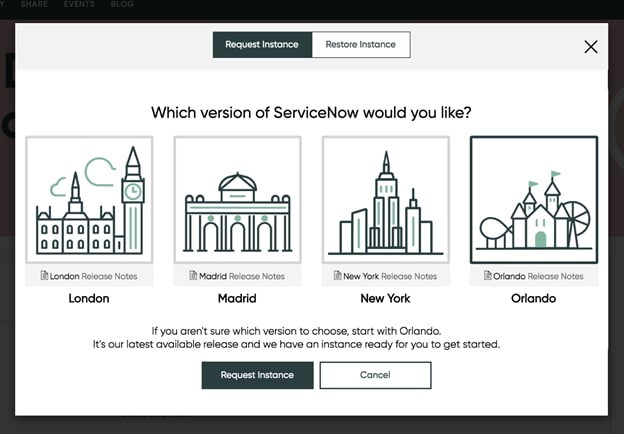
Task: Cancel the instance request dialog
Action: (375, 375)
